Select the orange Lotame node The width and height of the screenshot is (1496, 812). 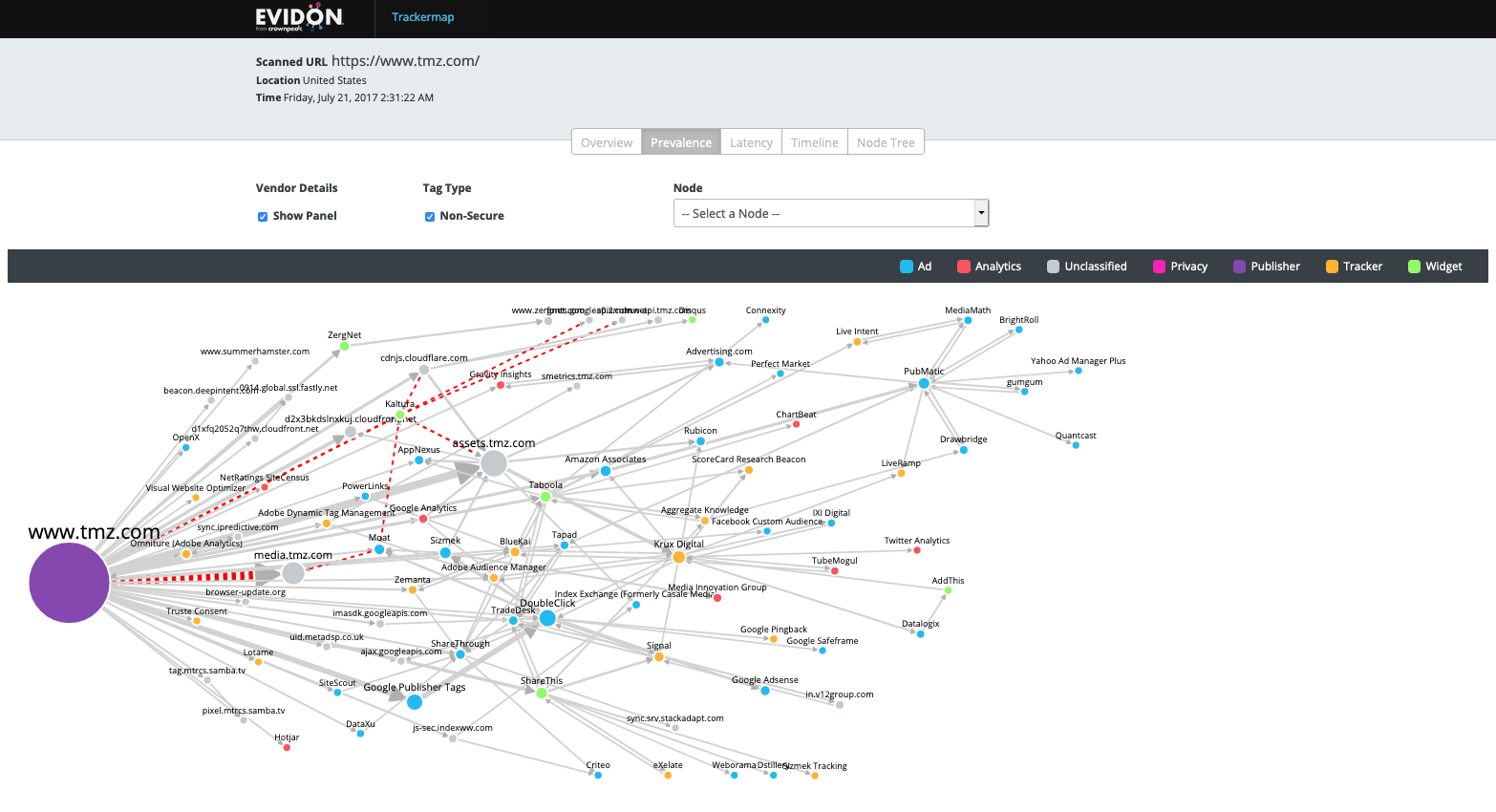(258, 662)
